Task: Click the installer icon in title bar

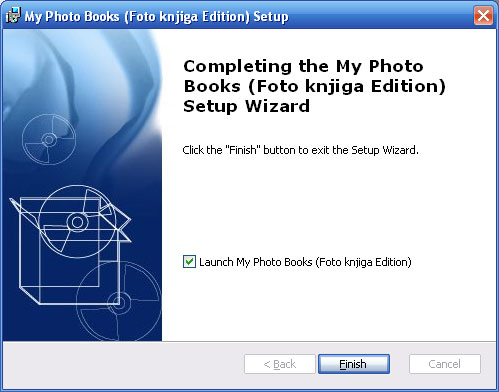Action: pyautogui.click(x=13, y=15)
